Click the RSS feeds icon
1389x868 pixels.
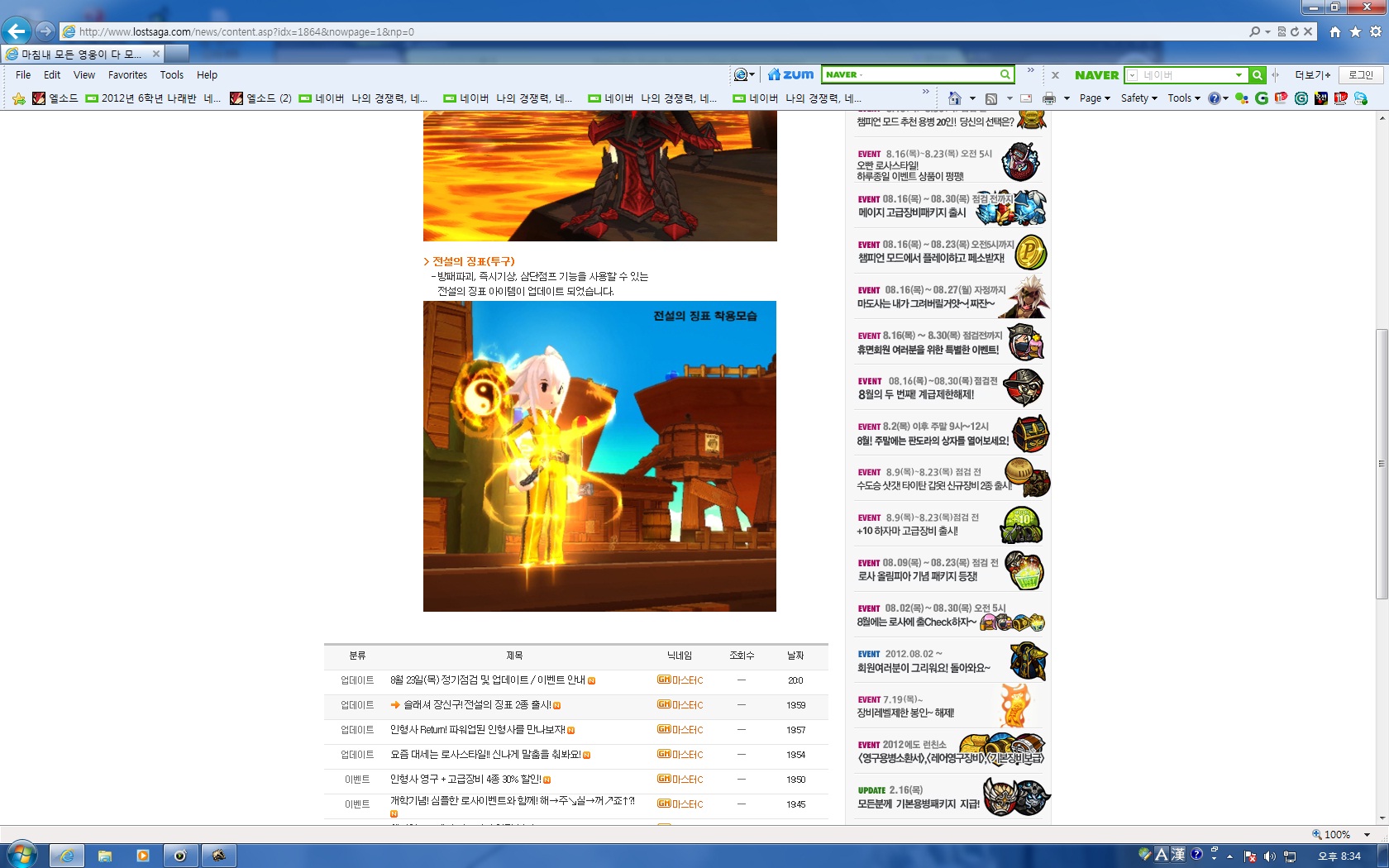click(991, 98)
